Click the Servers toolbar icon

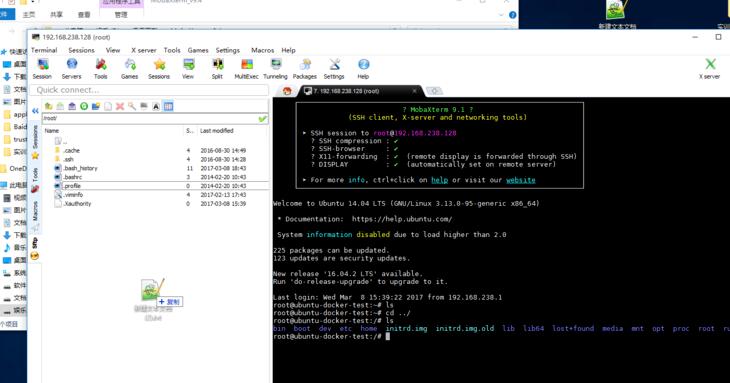[71, 68]
